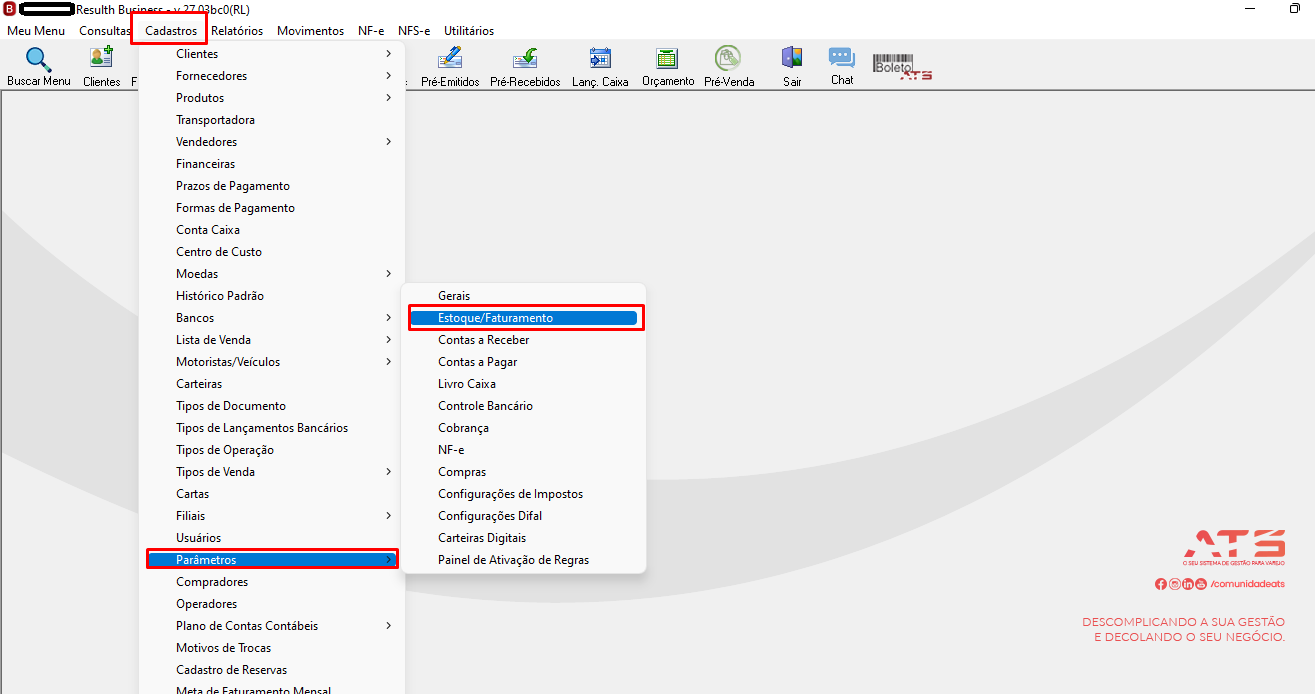Open the Consultas menu
1315x694 pixels.
[x=104, y=31]
